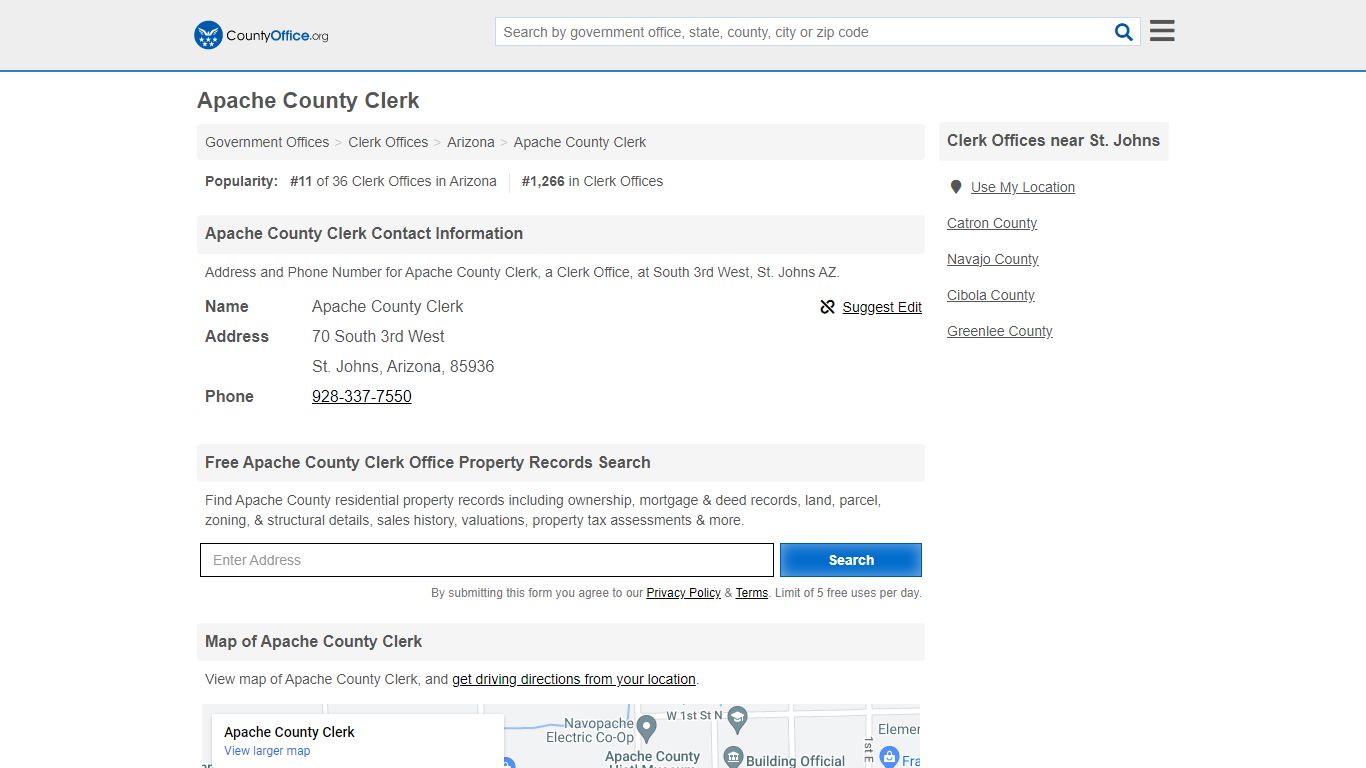
Task: Open Greenlee County clerk link
Action: pyautogui.click(x=1000, y=331)
